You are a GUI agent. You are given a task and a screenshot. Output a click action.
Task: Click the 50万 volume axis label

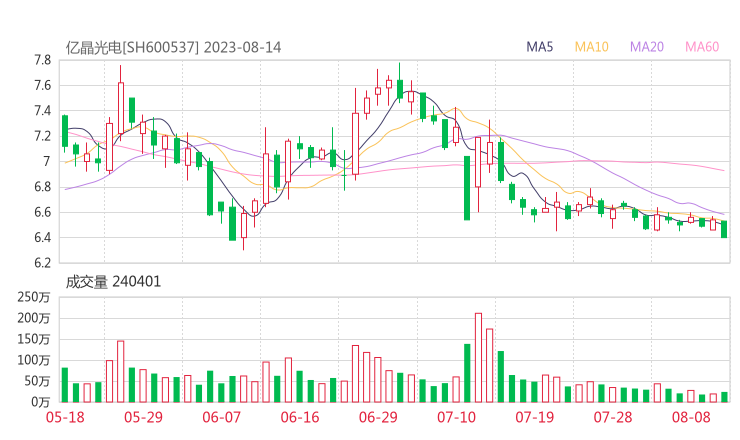click(37, 381)
